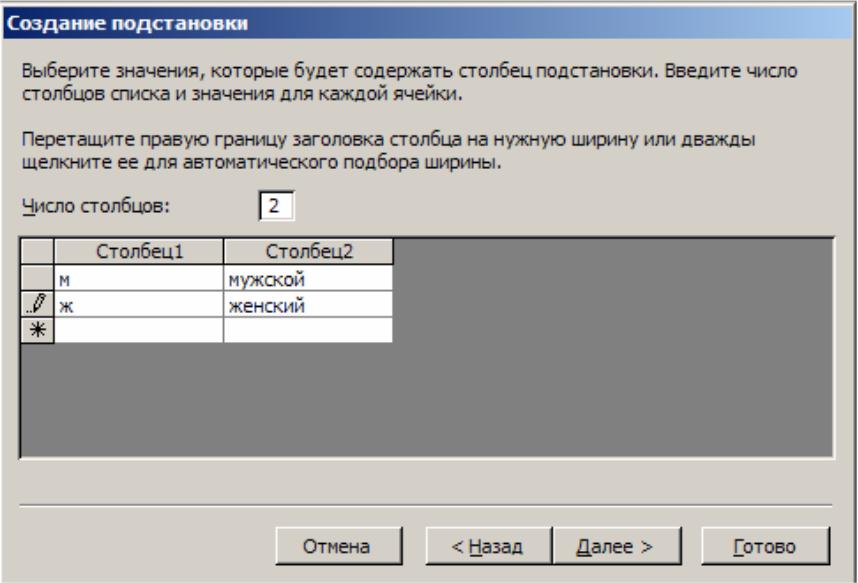The image size is (858, 583).
Task: Select the row with the pencil edit icon
Action: pos(37,305)
